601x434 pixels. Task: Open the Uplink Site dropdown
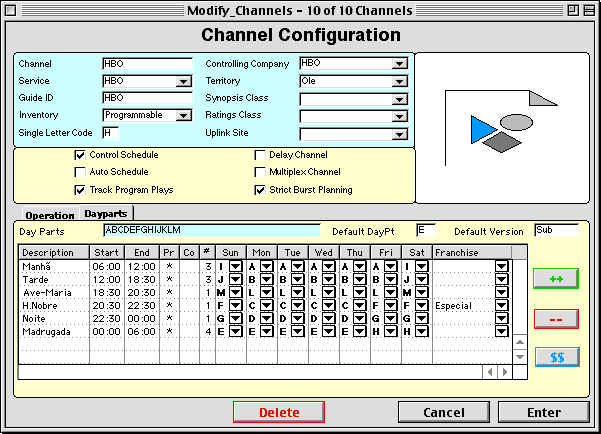(x=399, y=134)
